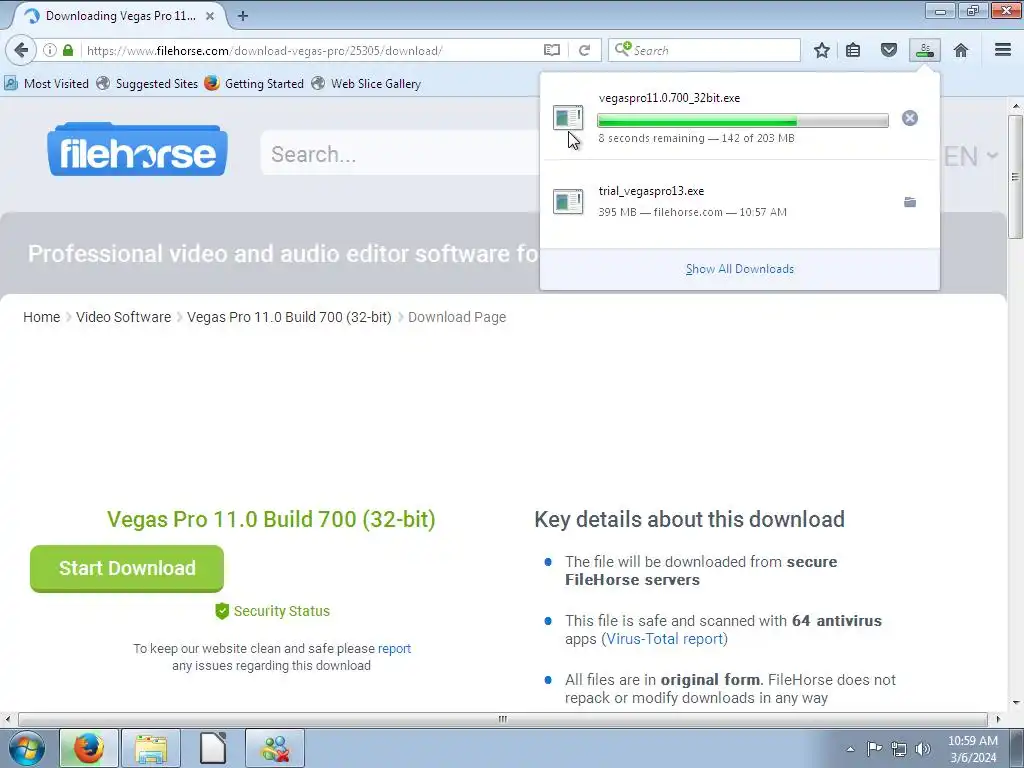Select the Downloading Vegas Pro 11 tab

[x=120, y=16]
